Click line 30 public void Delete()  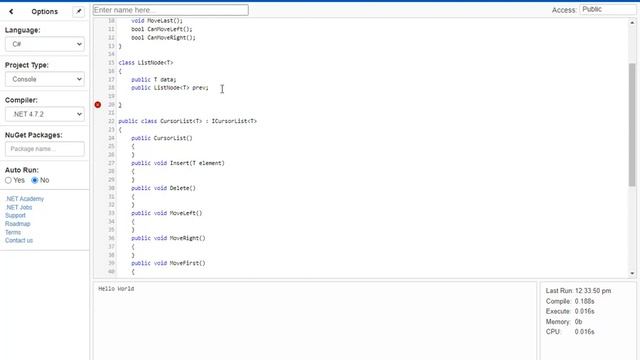click(163, 188)
